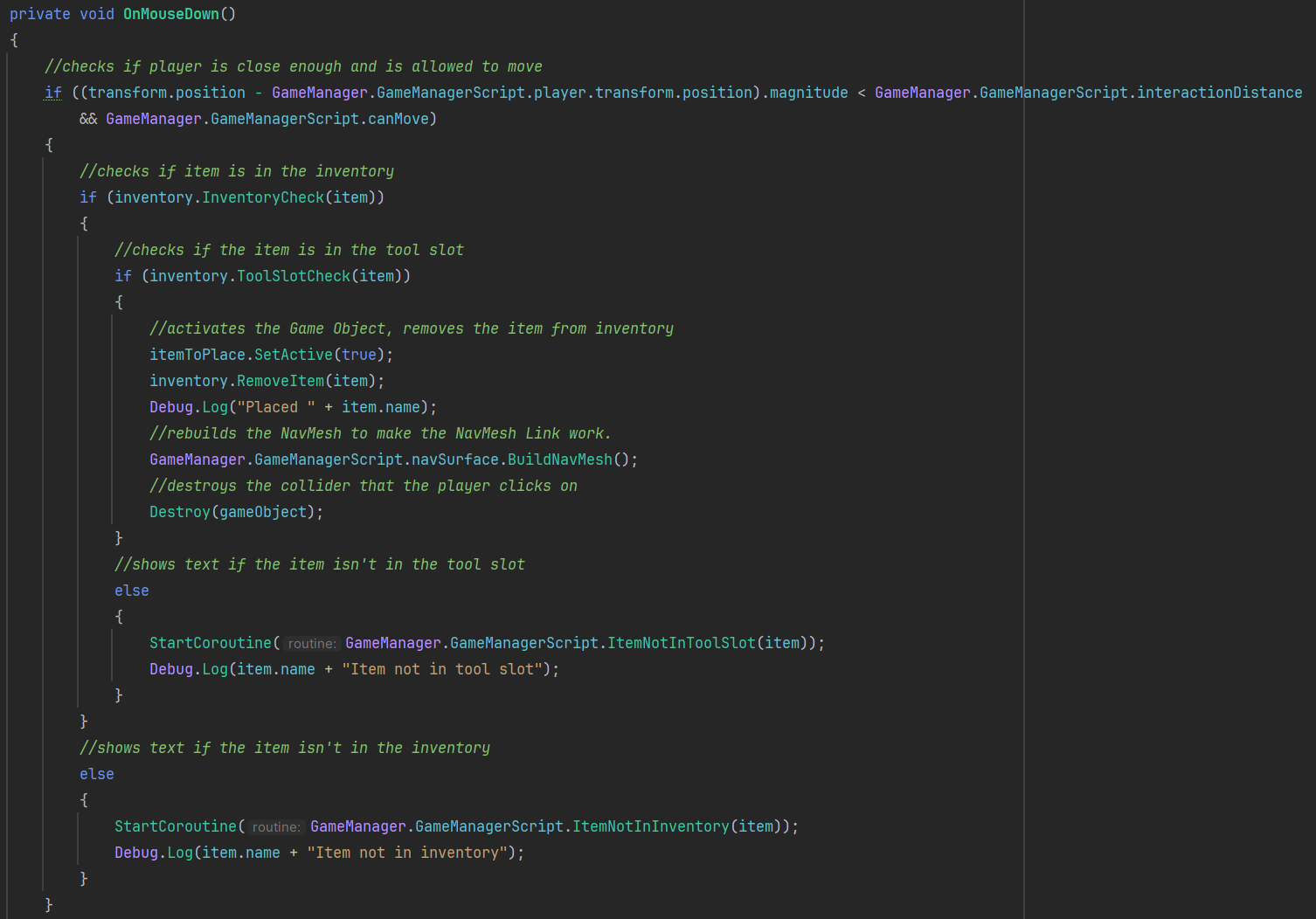This screenshot has height=919, width=1316.
Task: Click the 'routine:' hint before ItemNotInToolSlot
Action: (x=312, y=644)
